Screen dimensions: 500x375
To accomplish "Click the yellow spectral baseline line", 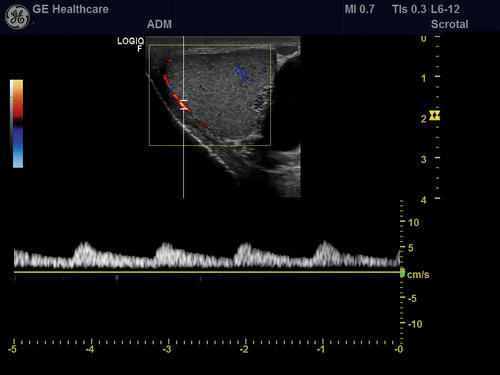I will click(x=207, y=272).
